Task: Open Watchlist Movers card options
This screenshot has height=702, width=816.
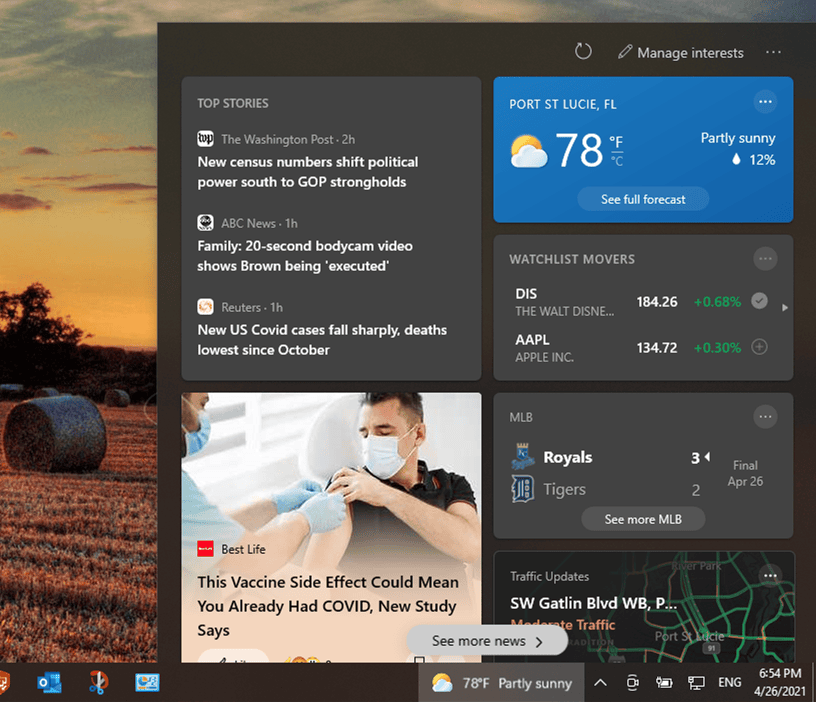Action: pos(765,259)
